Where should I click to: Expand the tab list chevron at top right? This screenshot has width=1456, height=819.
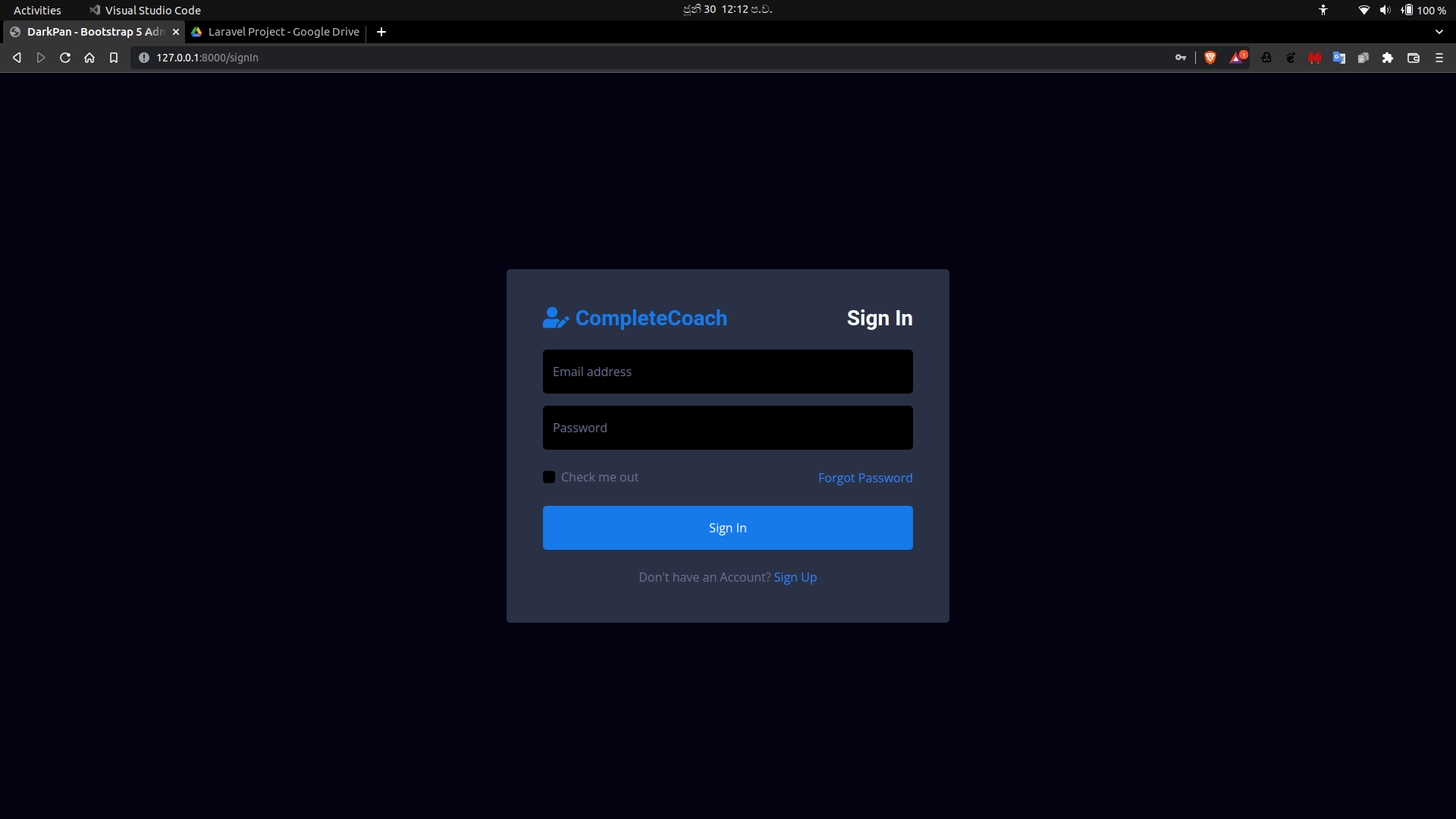(x=1439, y=32)
